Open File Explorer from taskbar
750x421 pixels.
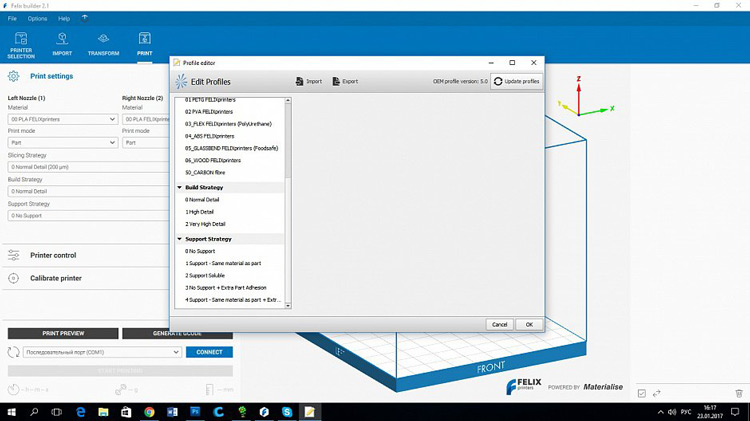click(x=103, y=412)
